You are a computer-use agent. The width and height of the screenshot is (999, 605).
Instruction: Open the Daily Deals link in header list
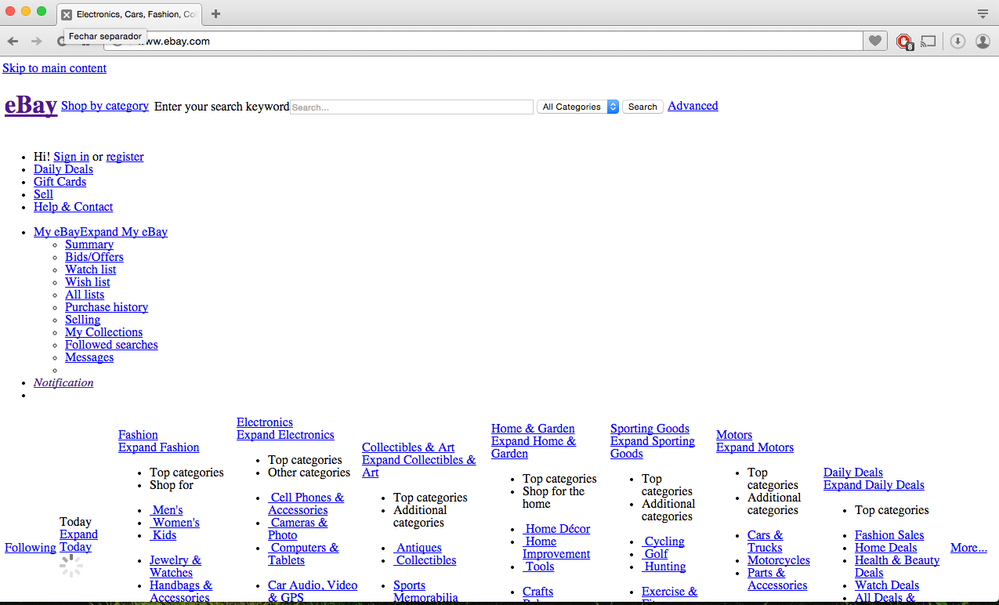63,169
